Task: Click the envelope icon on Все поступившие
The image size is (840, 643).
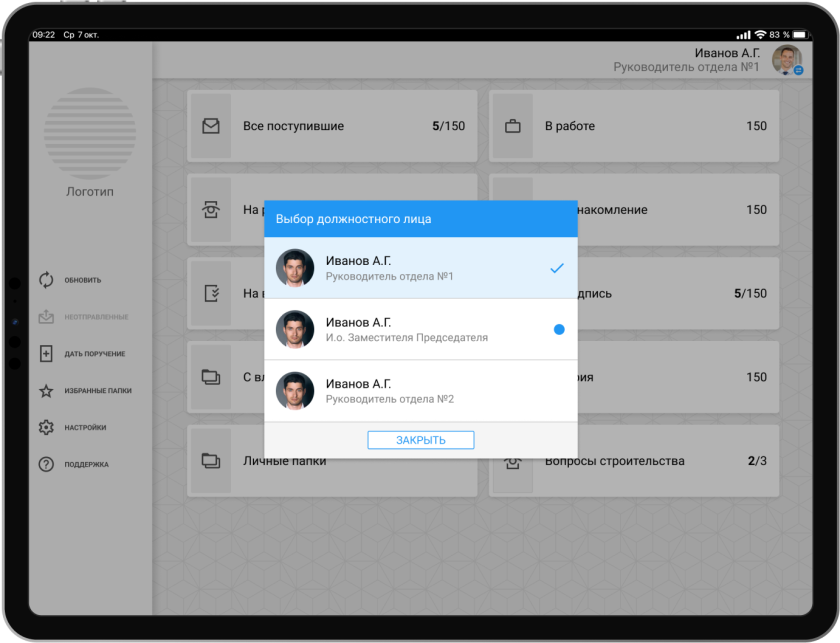Action: (x=210, y=126)
